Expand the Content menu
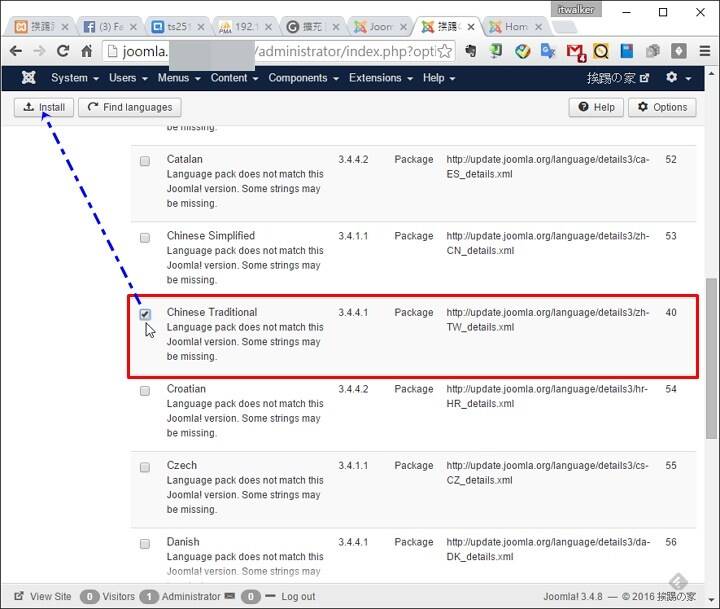This screenshot has height=609, width=720. pos(234,78)
